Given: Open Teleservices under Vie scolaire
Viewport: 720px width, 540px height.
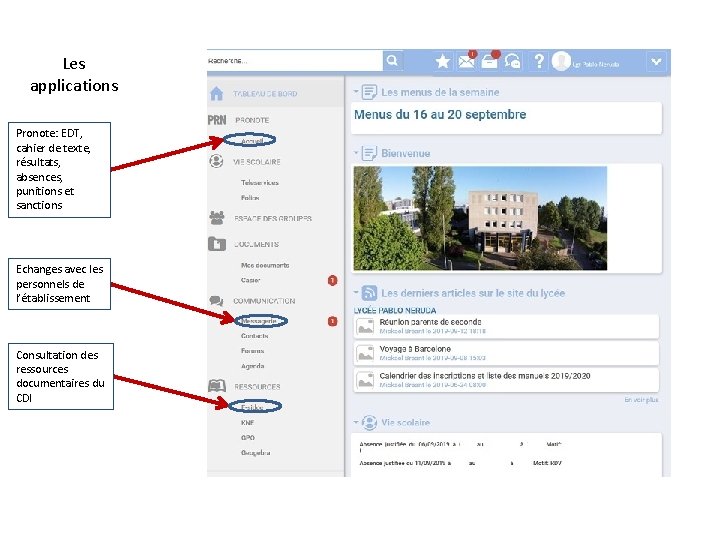Looking at the screenshot, I should click(x=259, y=182).
